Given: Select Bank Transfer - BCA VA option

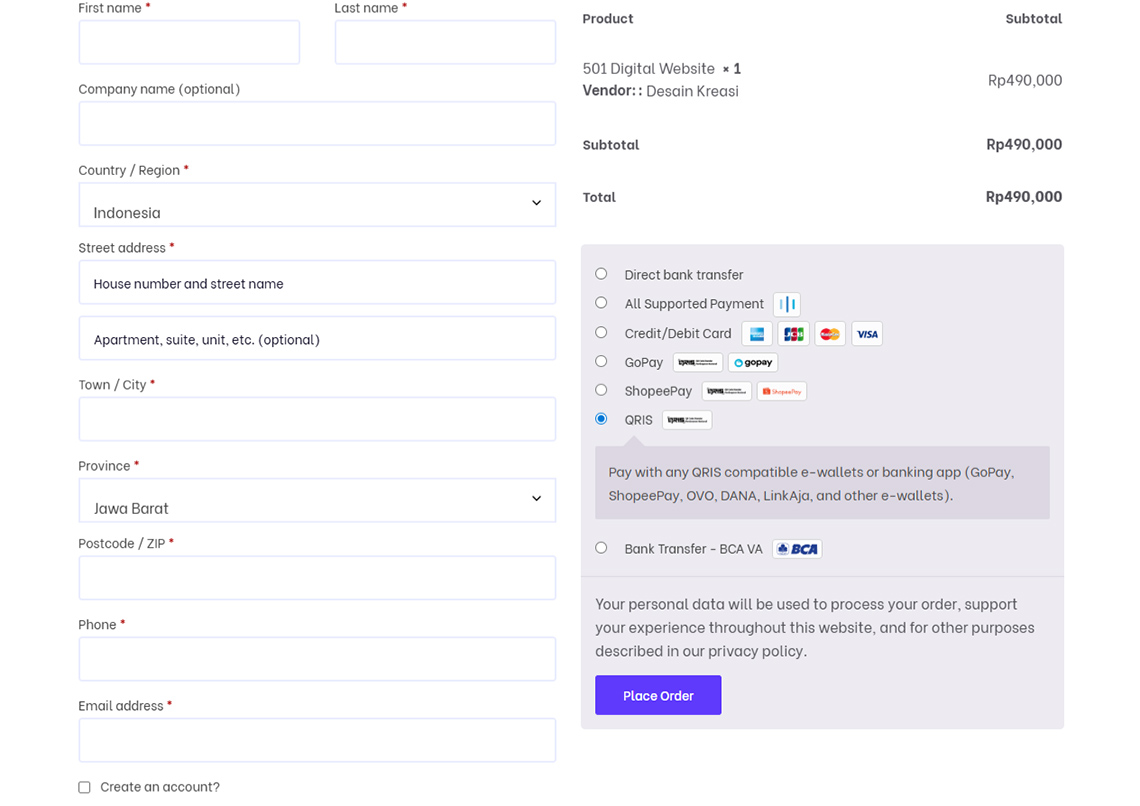Looking at the screenshot, I should point(601,548).
